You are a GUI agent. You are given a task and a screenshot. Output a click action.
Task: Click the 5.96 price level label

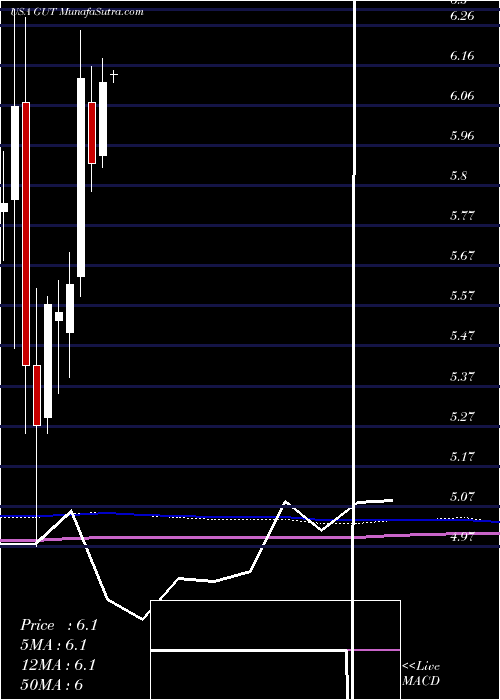click(463, 136)
